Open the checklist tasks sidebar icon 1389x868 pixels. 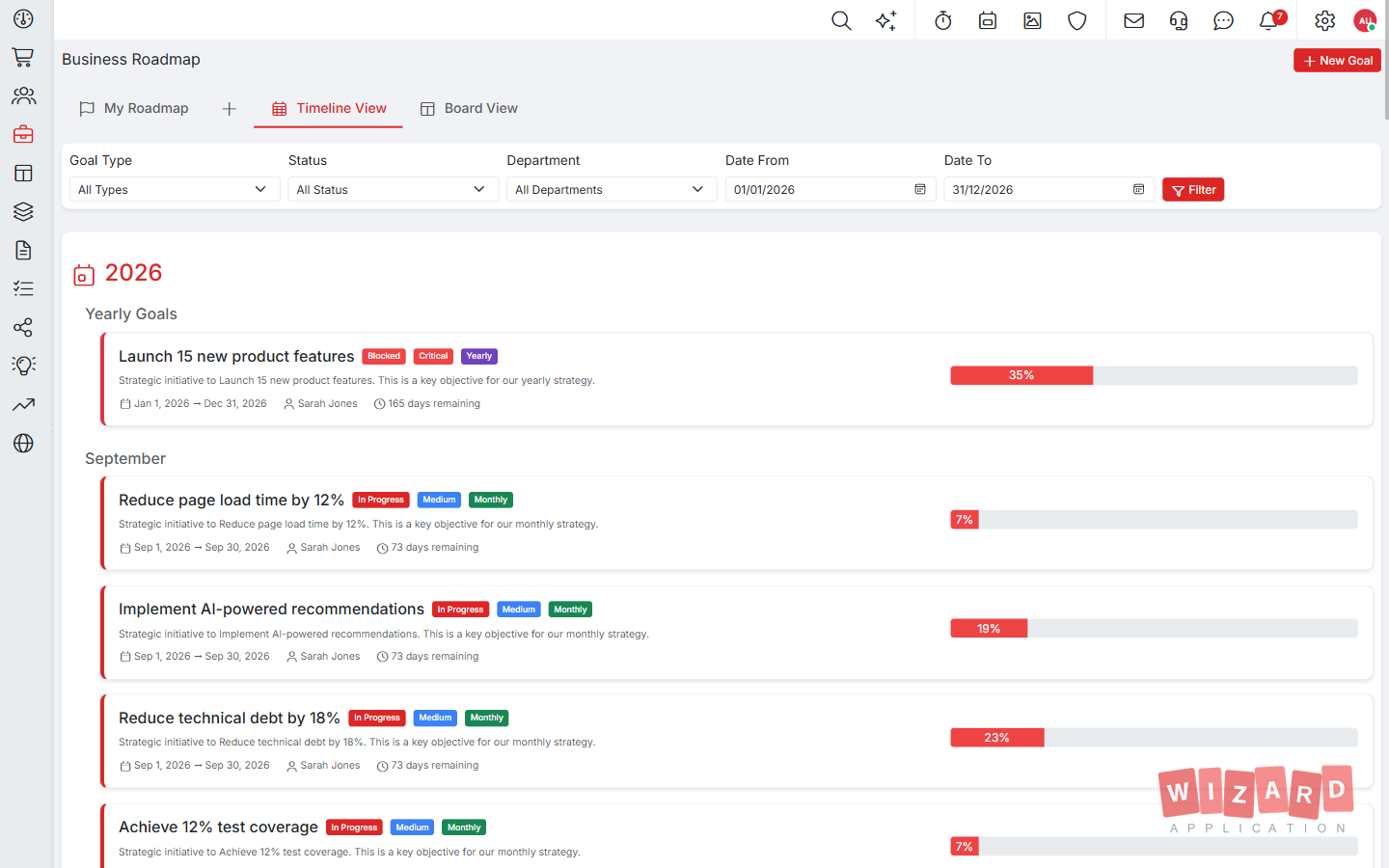[23, 289]
